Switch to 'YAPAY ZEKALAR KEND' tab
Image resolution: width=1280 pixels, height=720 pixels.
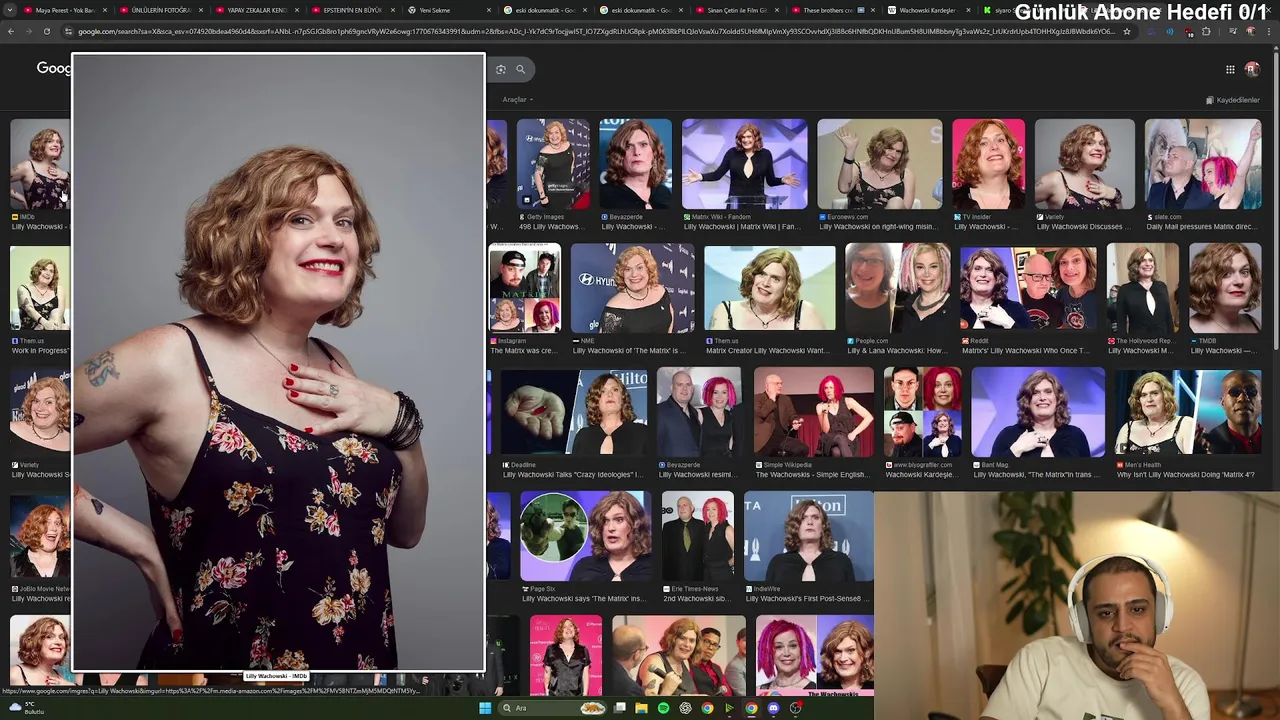(254, 10)
